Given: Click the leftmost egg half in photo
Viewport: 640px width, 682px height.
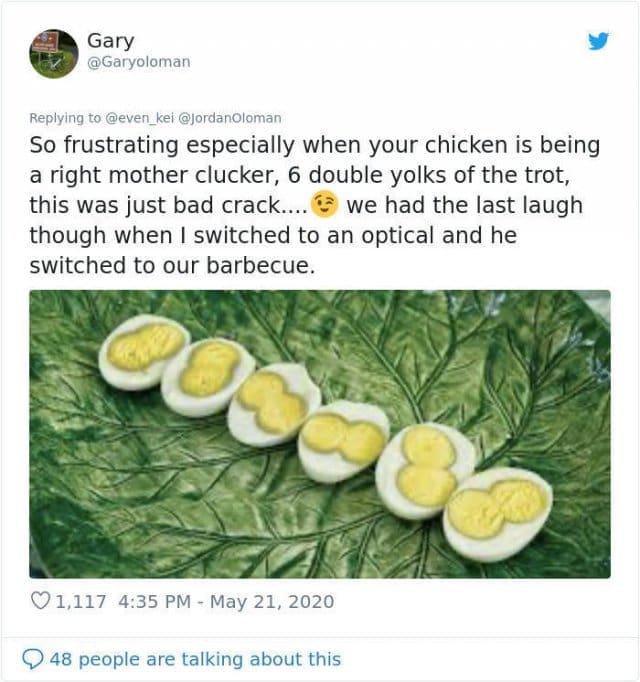Looking at the screenshot, I should click(x=144, y=351).
